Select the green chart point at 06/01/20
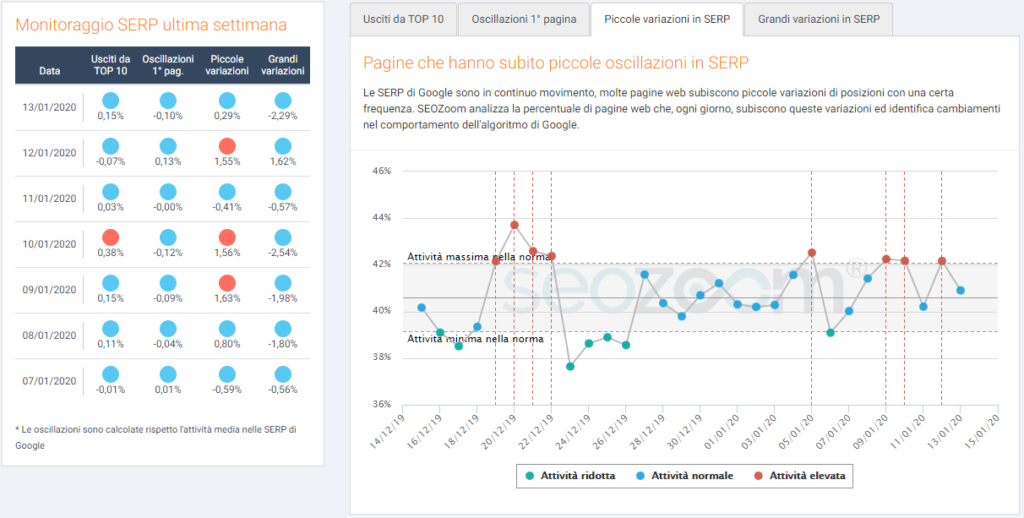The height and width of the screenshot is (518, 1024). pyautogui.click(x=831, y=332)
